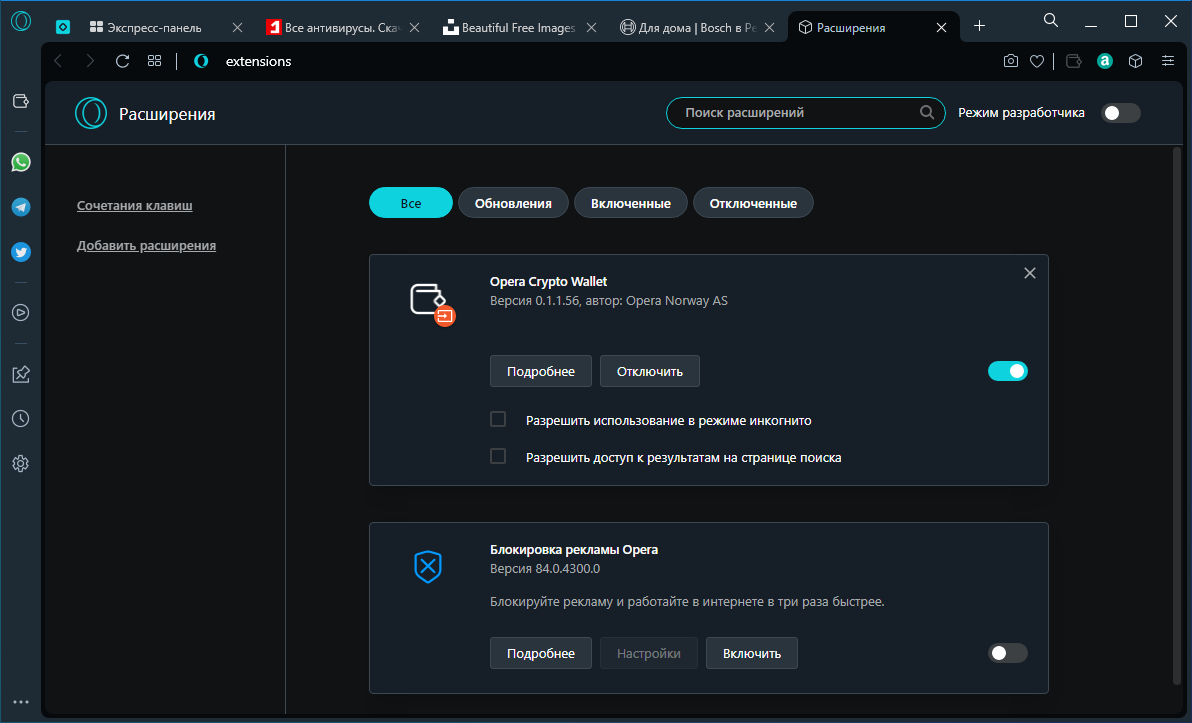Reload the extensions page

coord(122,61)
